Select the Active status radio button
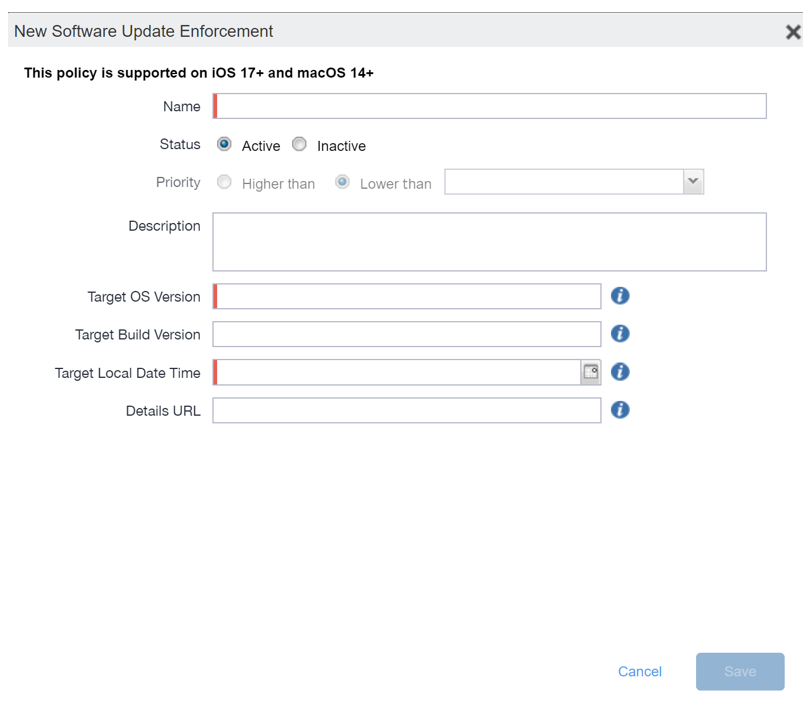Viewport: 808px width, 720px height. [225, 145]
